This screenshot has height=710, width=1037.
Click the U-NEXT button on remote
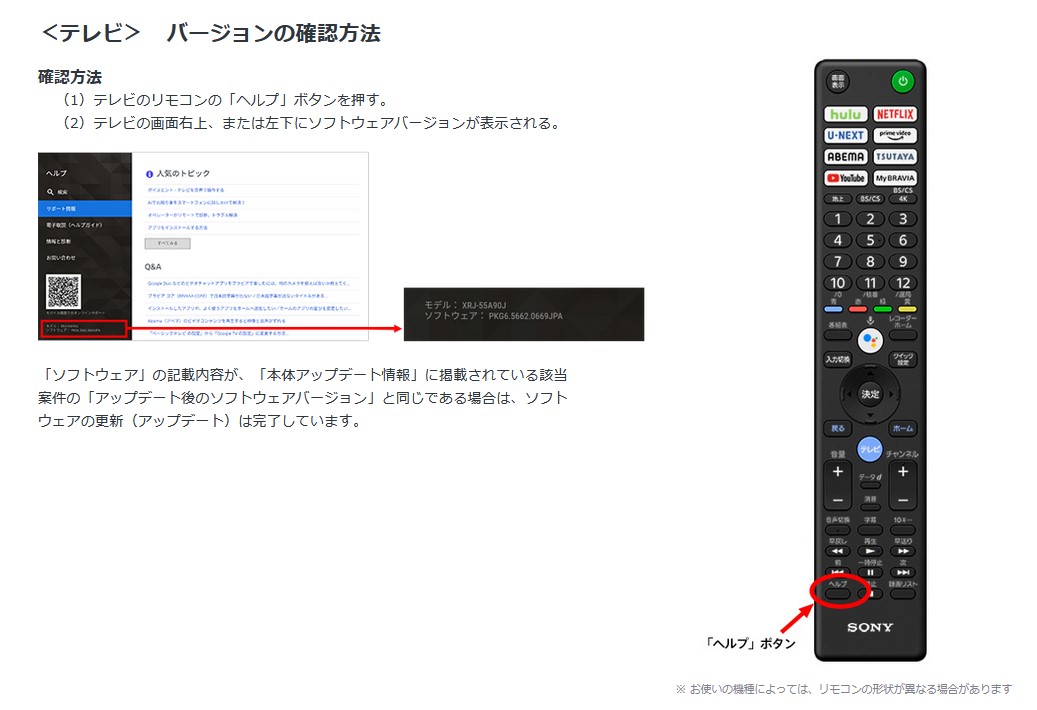tap(845, 136)
